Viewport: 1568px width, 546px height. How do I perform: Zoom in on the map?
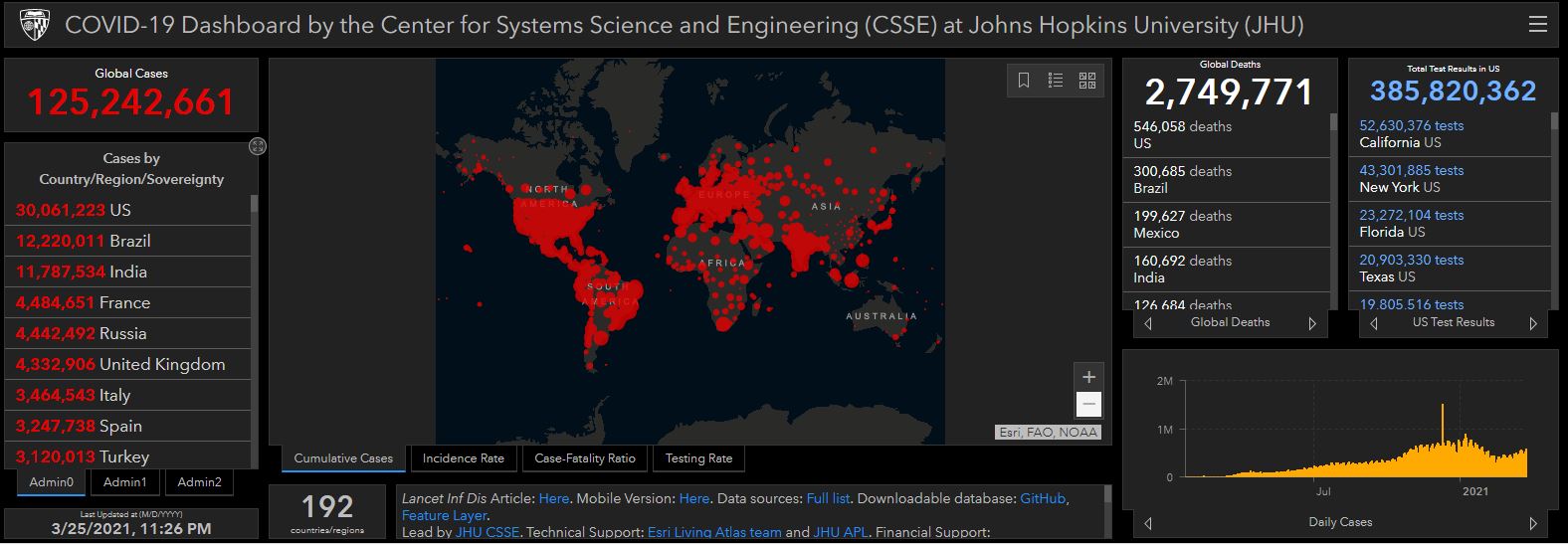point(1088,377)
